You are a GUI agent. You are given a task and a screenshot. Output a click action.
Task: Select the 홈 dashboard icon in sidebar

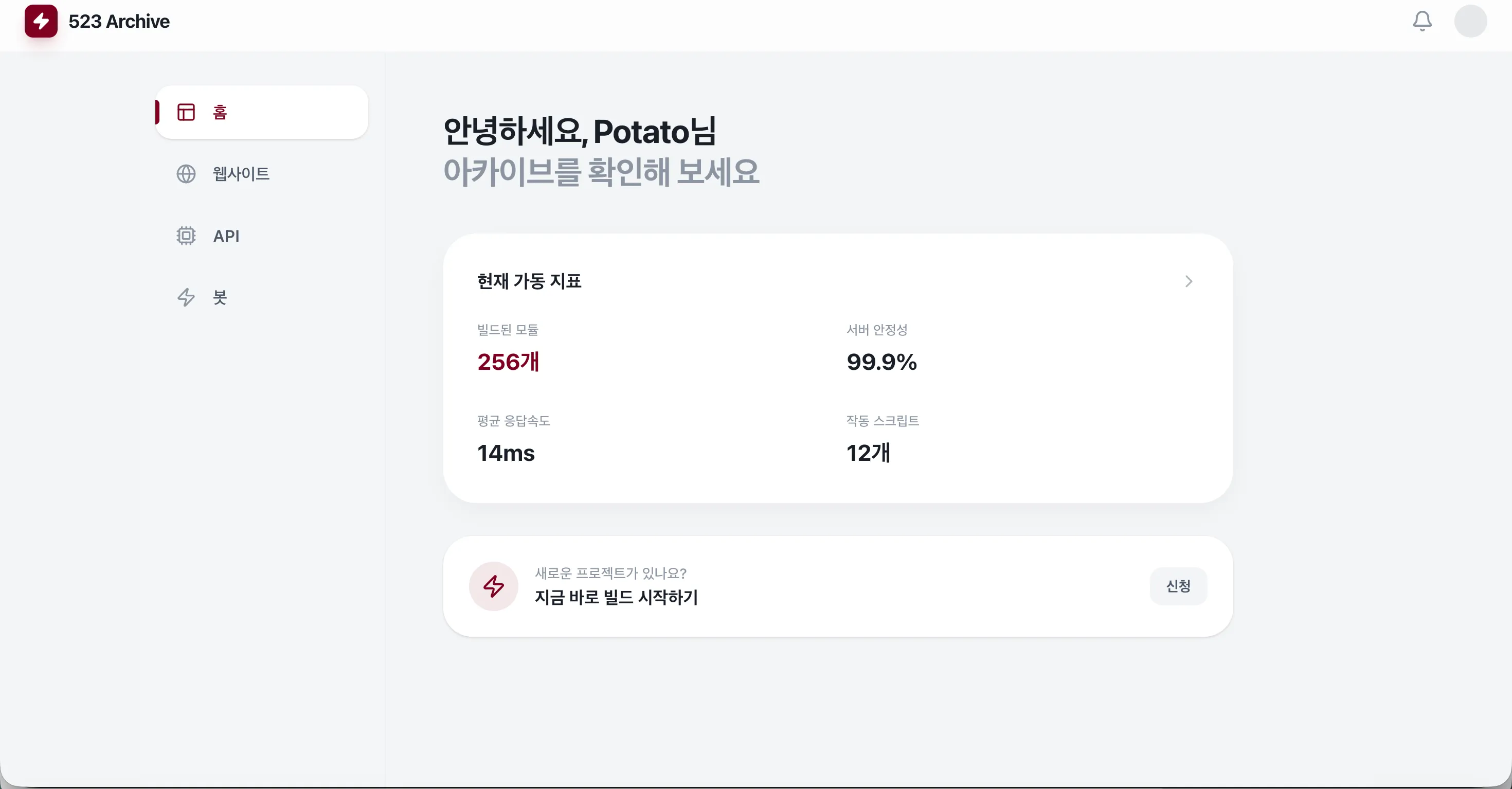186,112
